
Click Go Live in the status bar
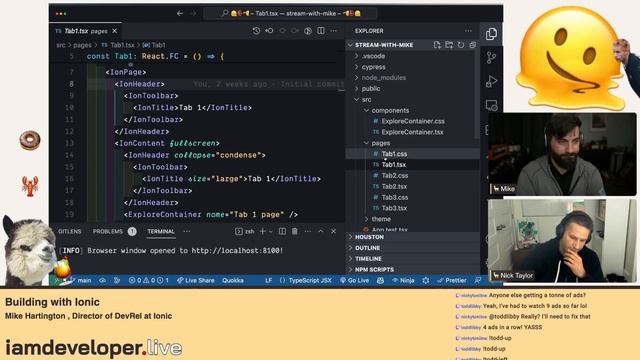355,280
